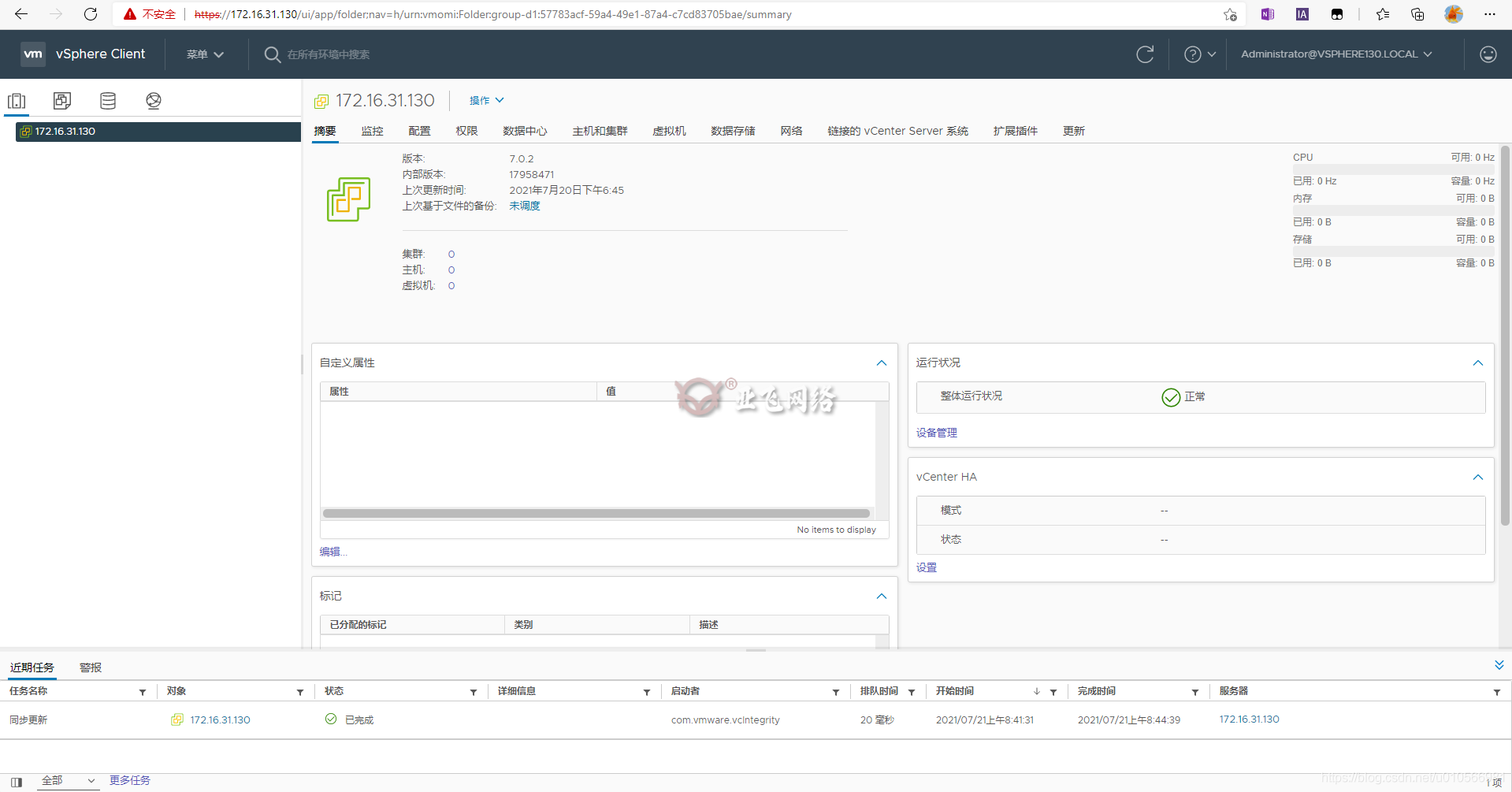Click the browser address bar URL

492,14
